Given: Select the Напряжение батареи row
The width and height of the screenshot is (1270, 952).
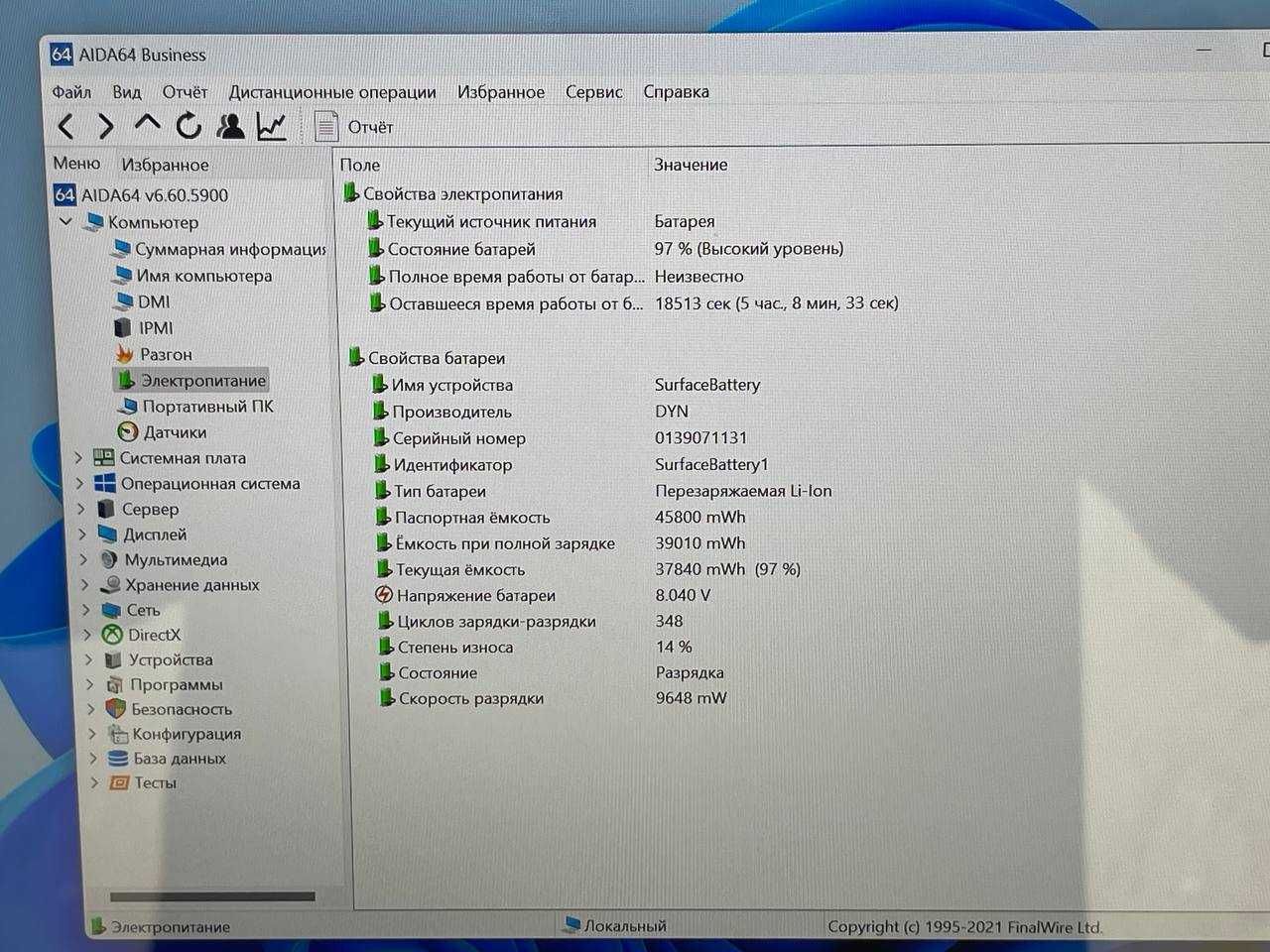Looking at the screenshot, I should 544,595.
